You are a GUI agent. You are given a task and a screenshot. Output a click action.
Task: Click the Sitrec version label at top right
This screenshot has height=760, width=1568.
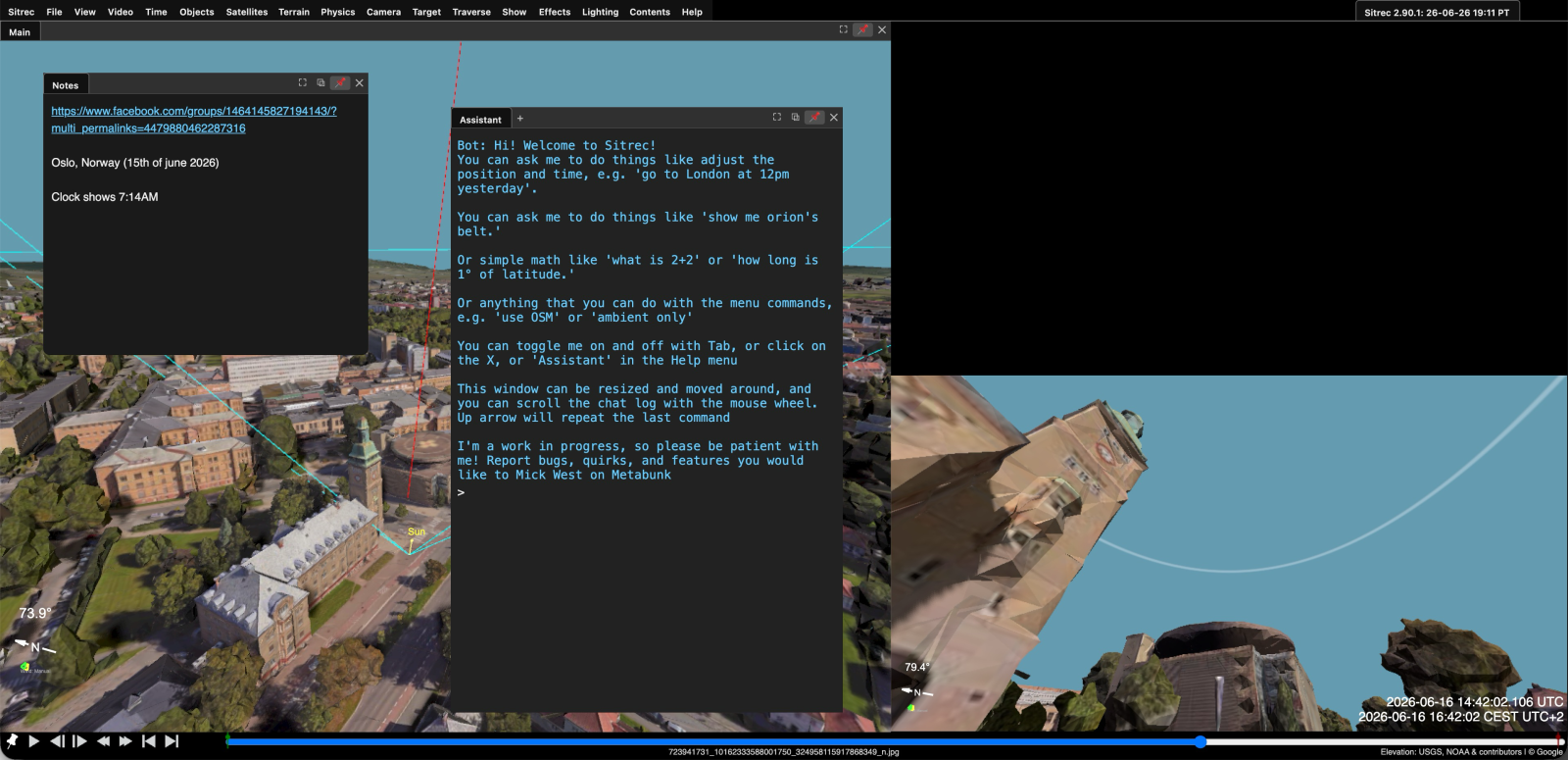1437,13
